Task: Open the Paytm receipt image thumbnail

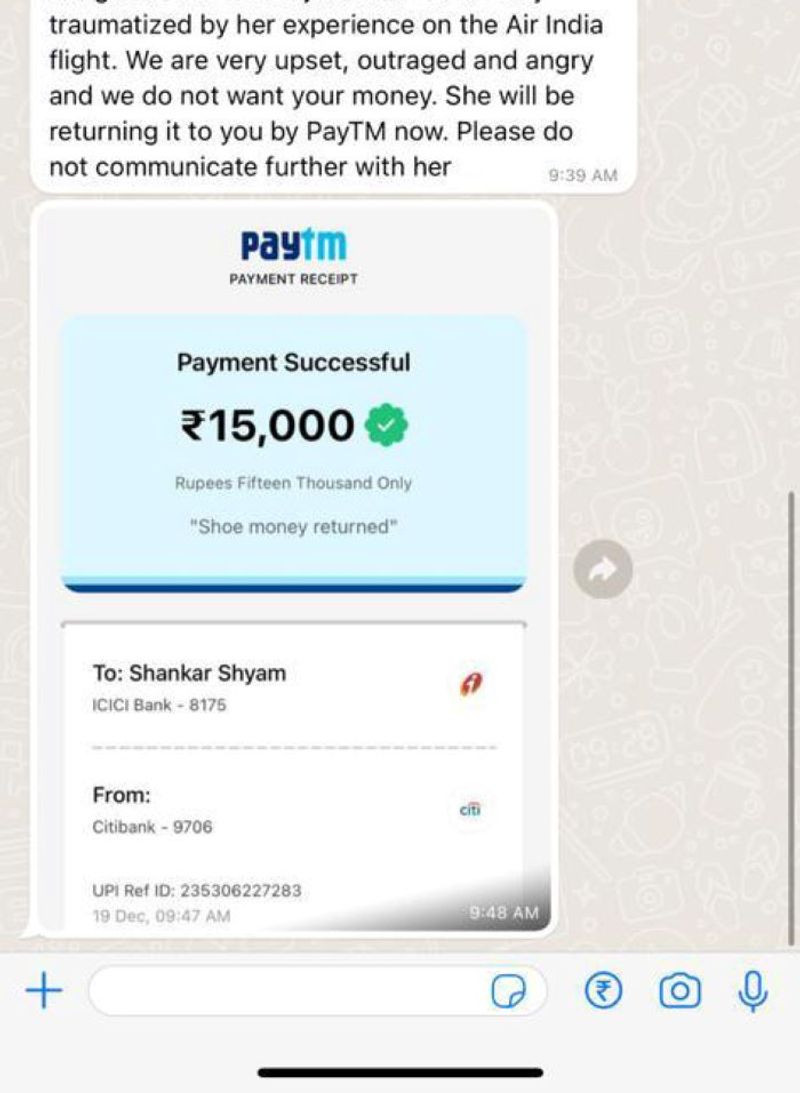Action: pyautogui.click(x=293, y=567)
